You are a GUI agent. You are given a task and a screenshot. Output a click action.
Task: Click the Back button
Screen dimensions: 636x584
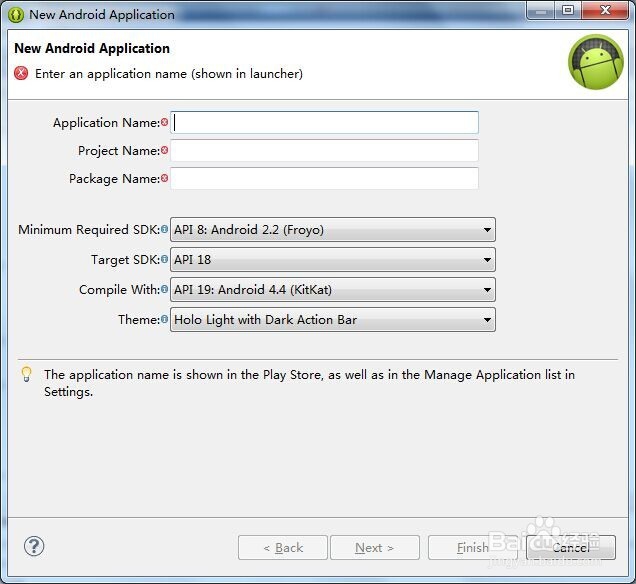[283, 548]
